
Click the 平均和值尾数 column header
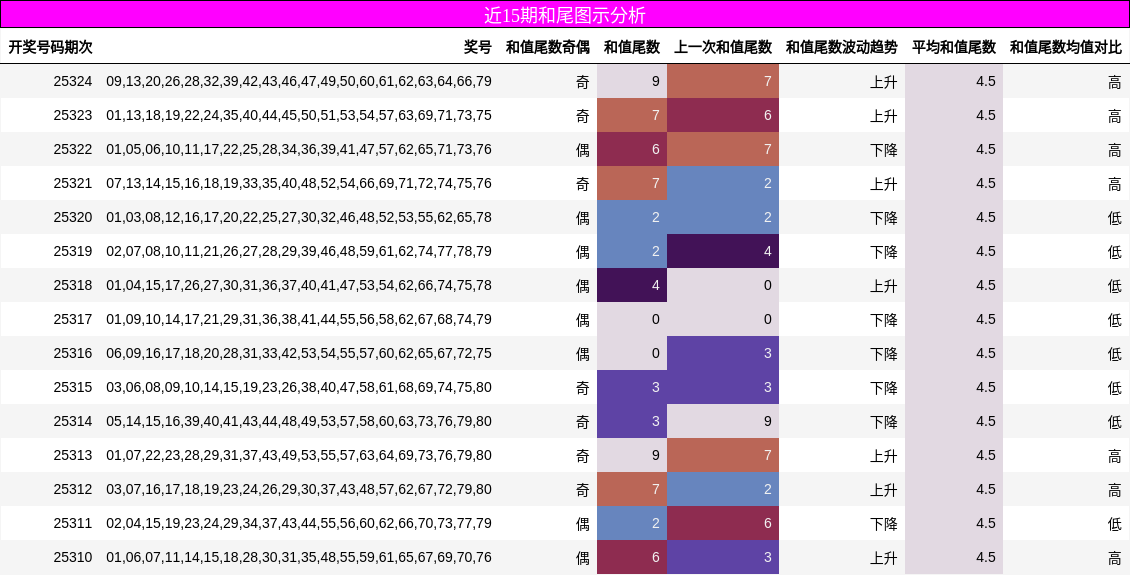point(953,47)
